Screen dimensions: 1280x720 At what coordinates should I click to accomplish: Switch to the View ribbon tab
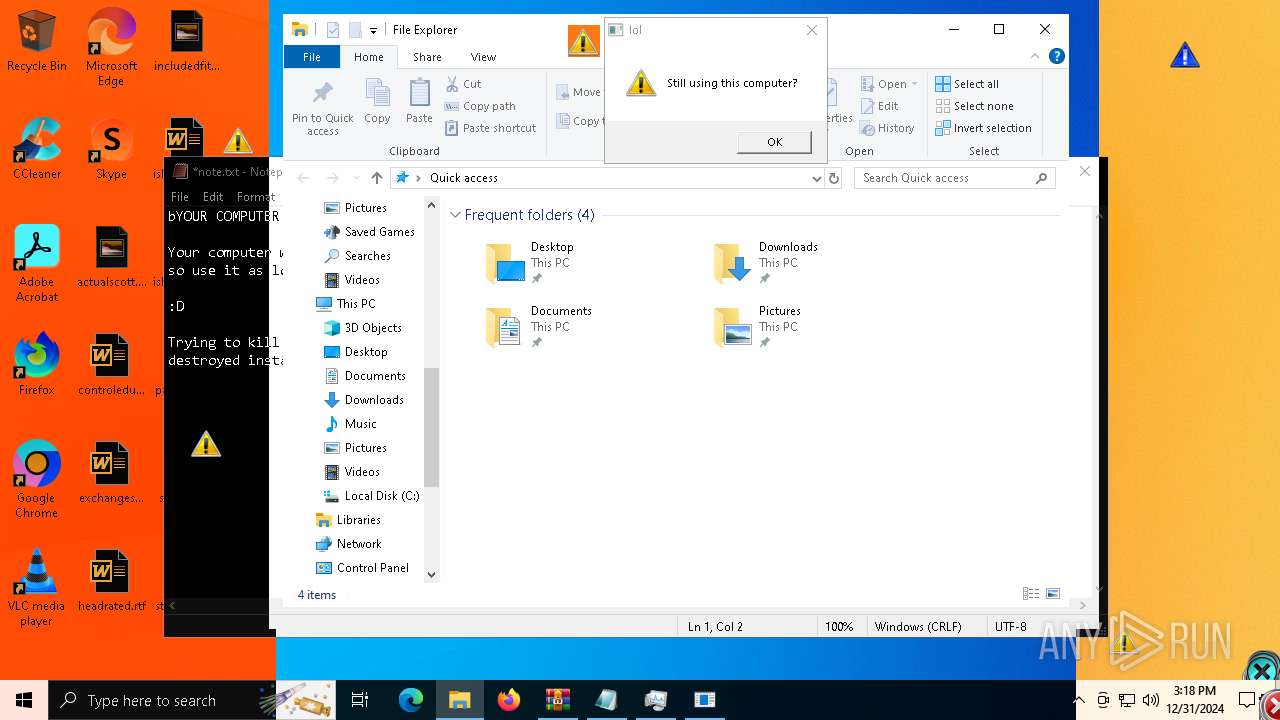[483, 57]
